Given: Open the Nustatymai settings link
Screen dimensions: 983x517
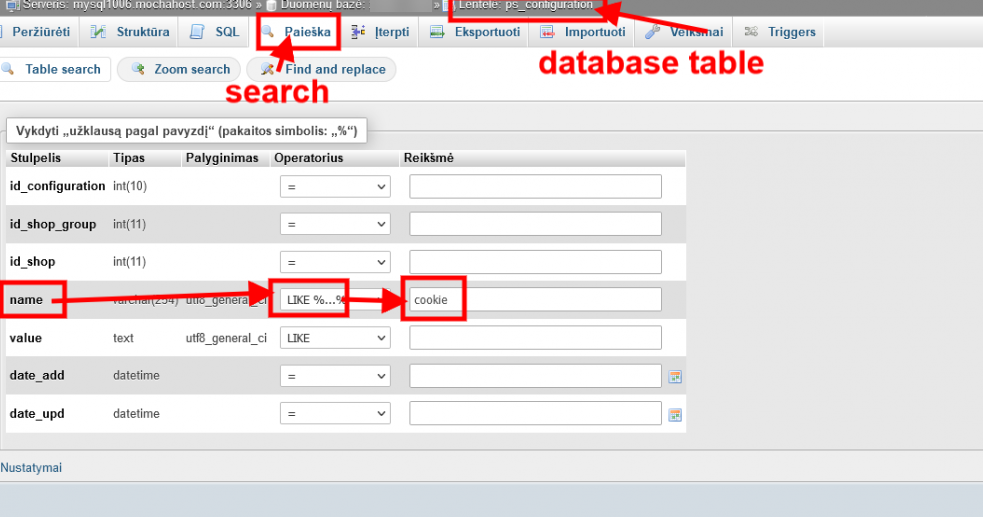Looking at the screenshot, I should [31, 467].
